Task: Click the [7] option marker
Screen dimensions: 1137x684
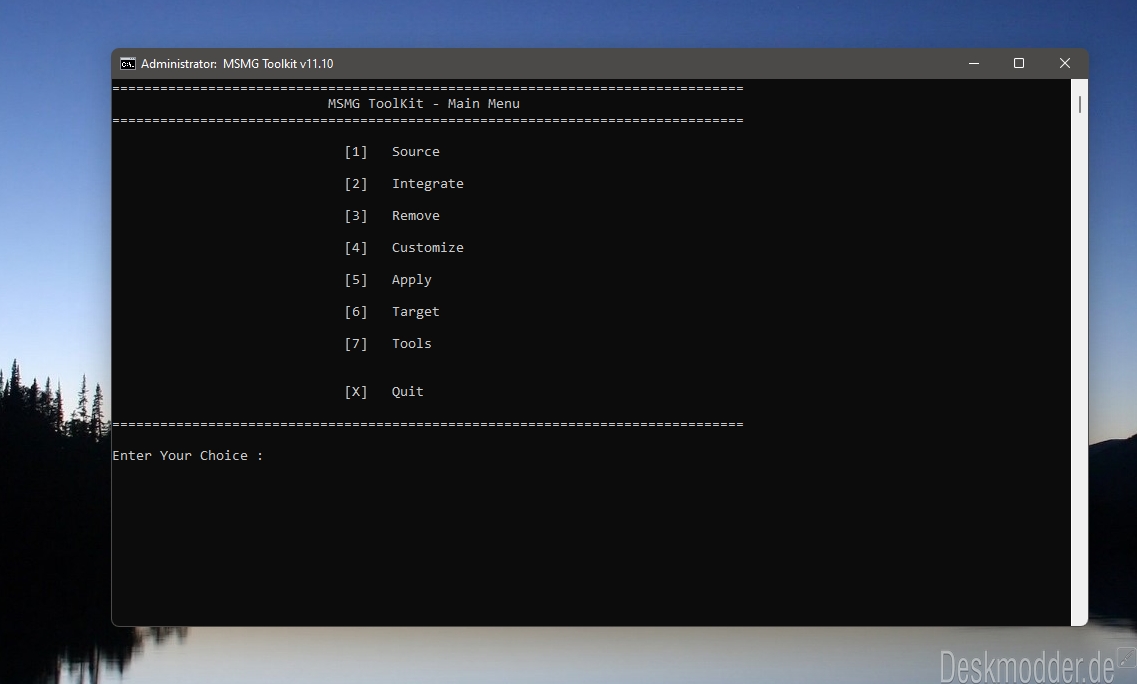Action: coord(355,343)
